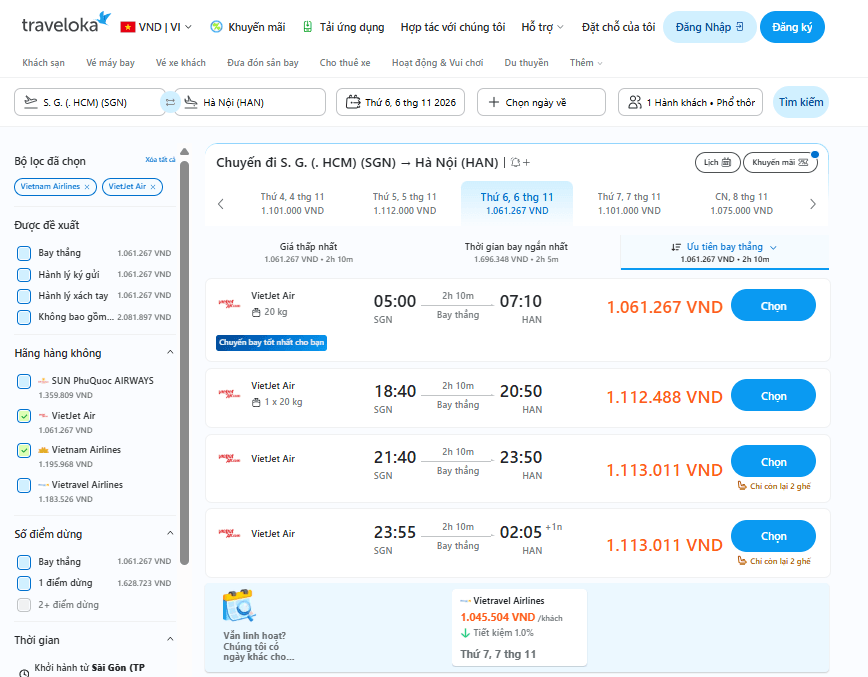The image size is (868, 677).
Task: Expand the Hỗ trợ support menu
Action: pos(542,27)
